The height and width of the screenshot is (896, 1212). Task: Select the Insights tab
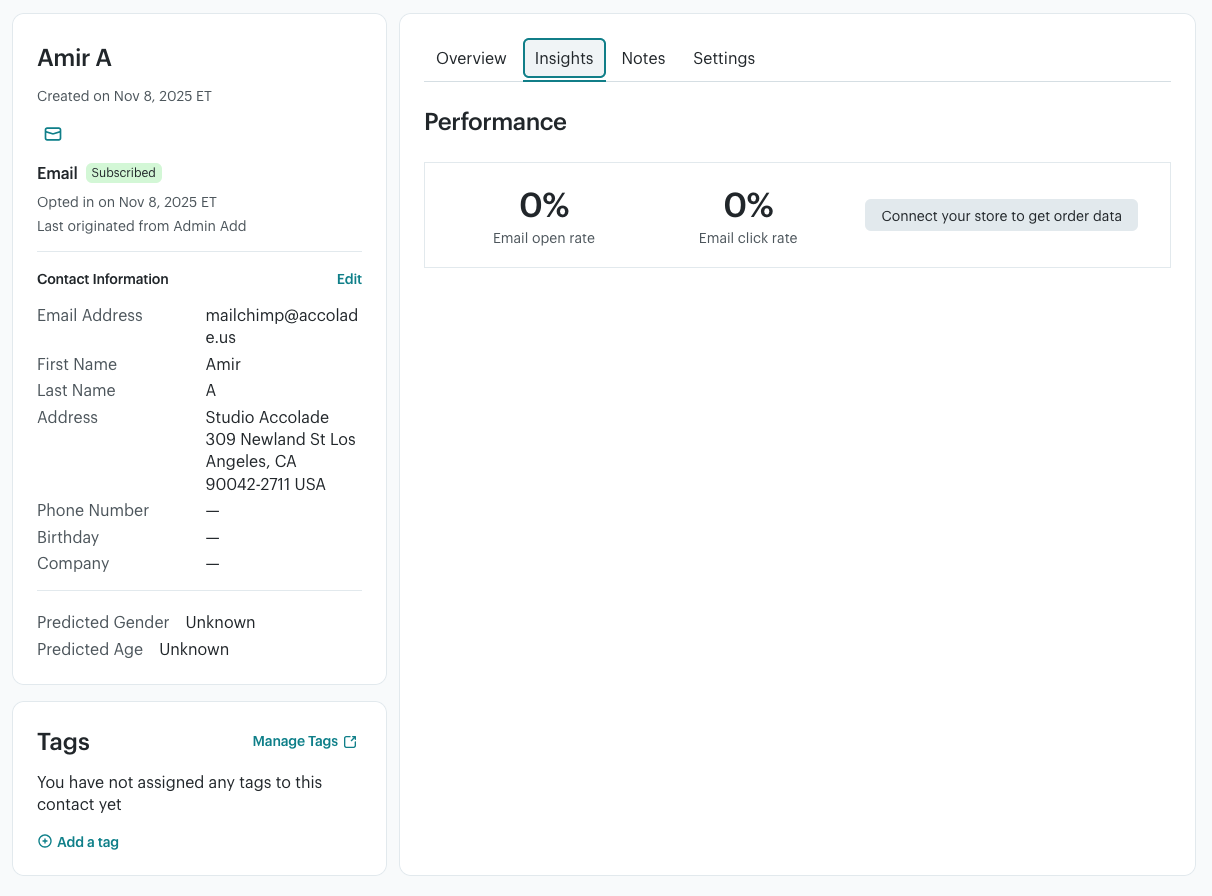point(564,59)
